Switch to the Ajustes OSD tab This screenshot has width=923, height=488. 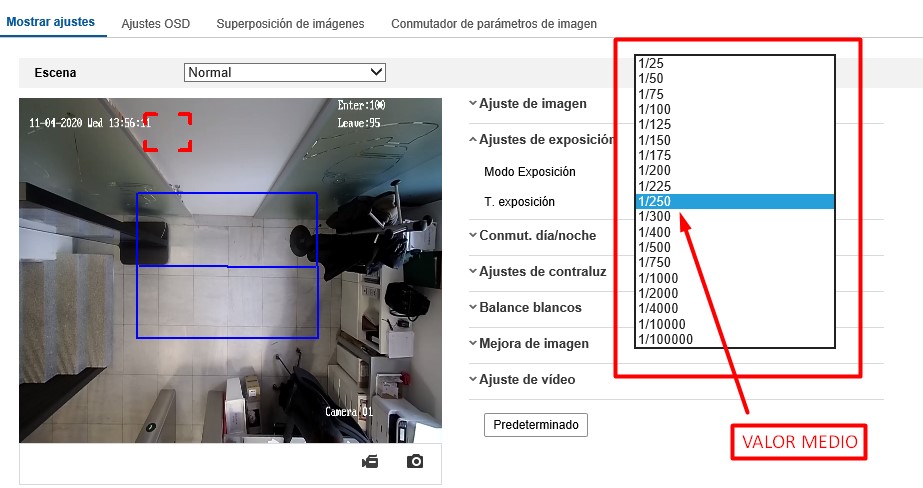155,22
